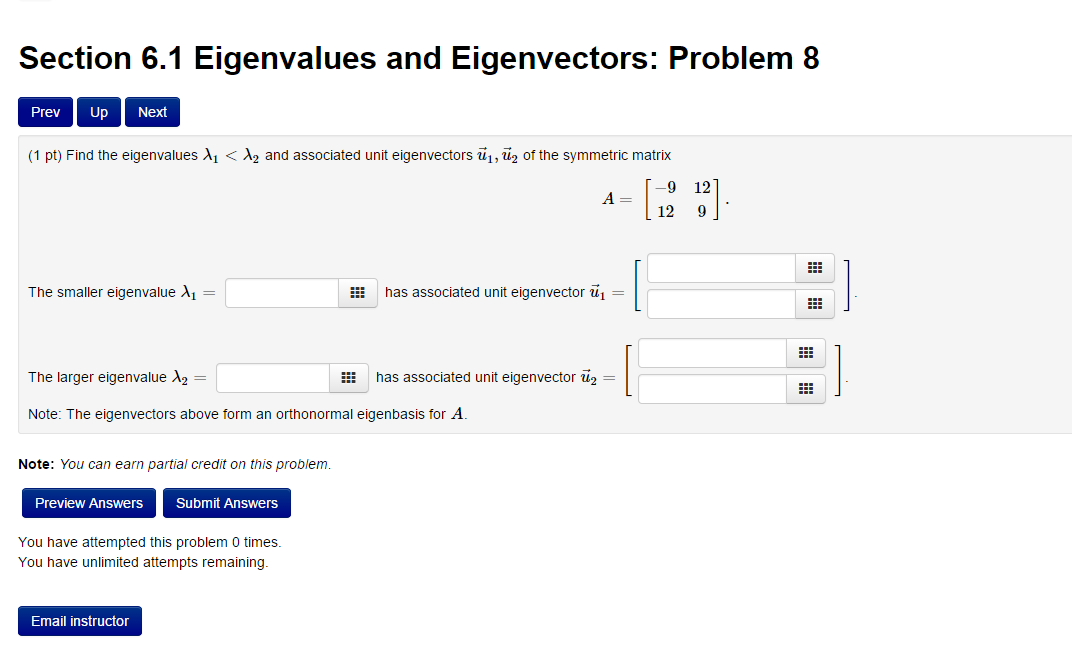Select the bottom entry field of eigenvector u1

click(720, 303)
